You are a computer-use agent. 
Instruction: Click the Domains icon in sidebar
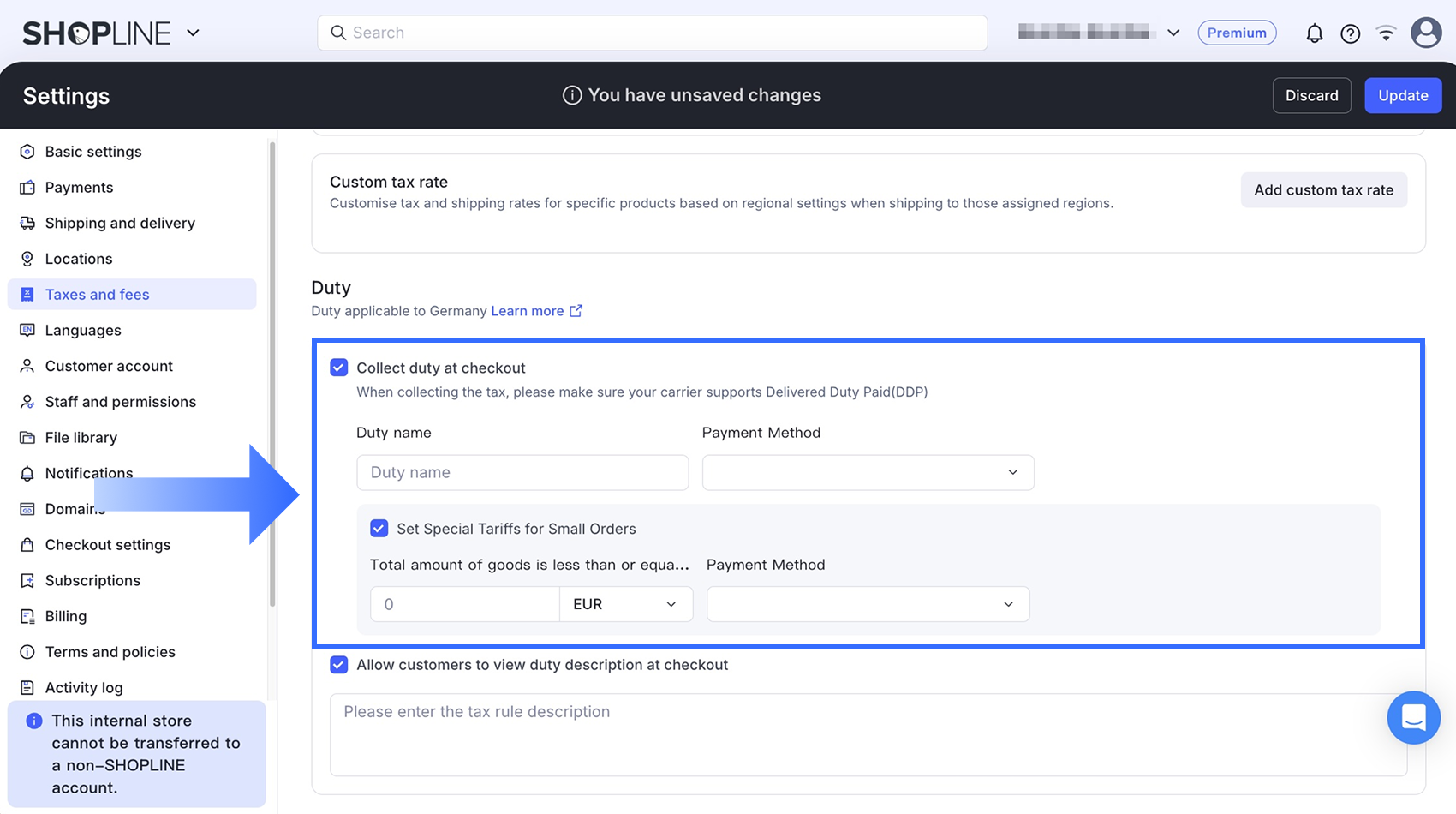click(x=27, y=509)
